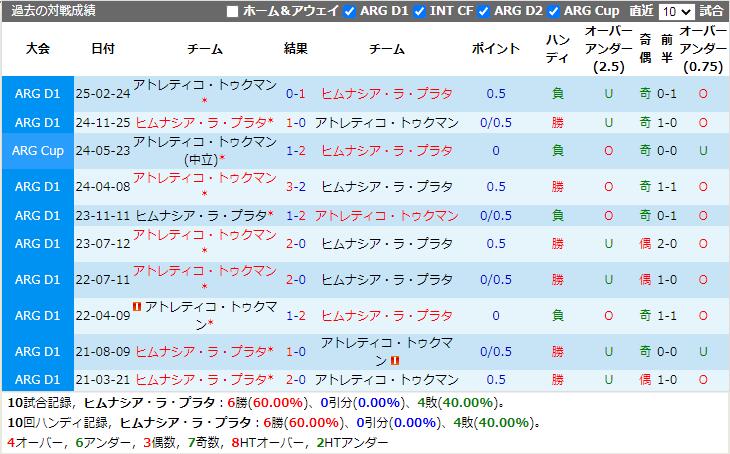Click ヒムナシア・ラ・プラタ home team on 24-11-25

[x=201, y=122]
